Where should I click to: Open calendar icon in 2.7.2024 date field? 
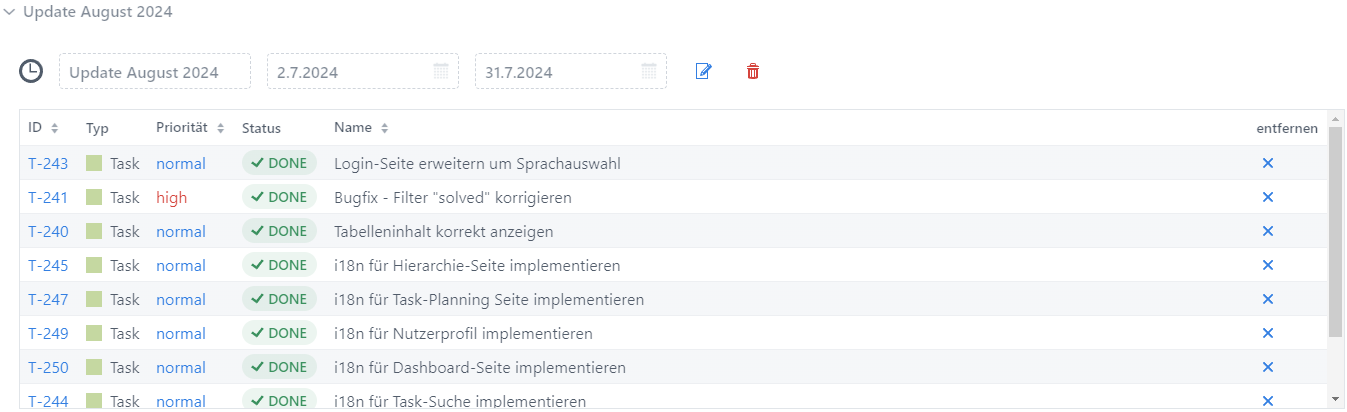(441, 71)
